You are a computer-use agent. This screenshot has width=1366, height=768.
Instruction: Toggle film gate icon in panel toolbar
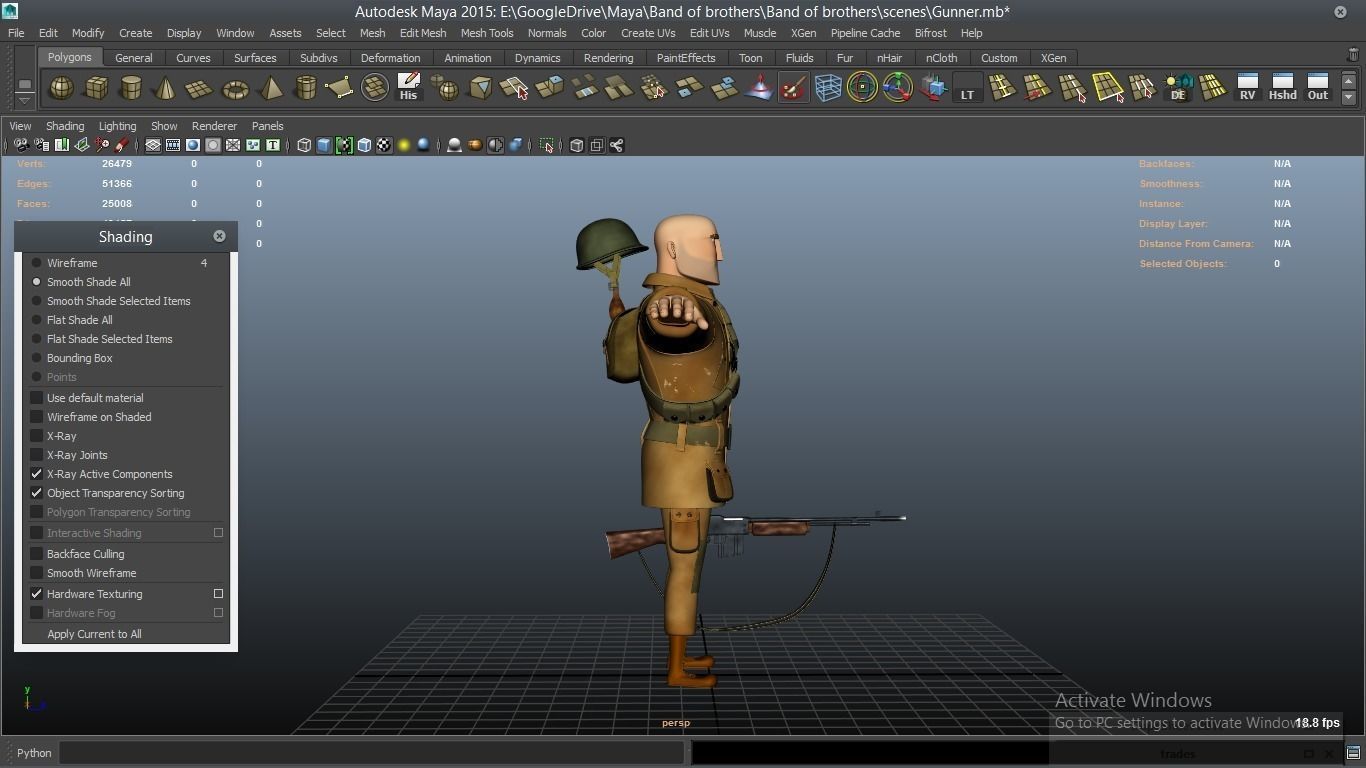[173, 146]
